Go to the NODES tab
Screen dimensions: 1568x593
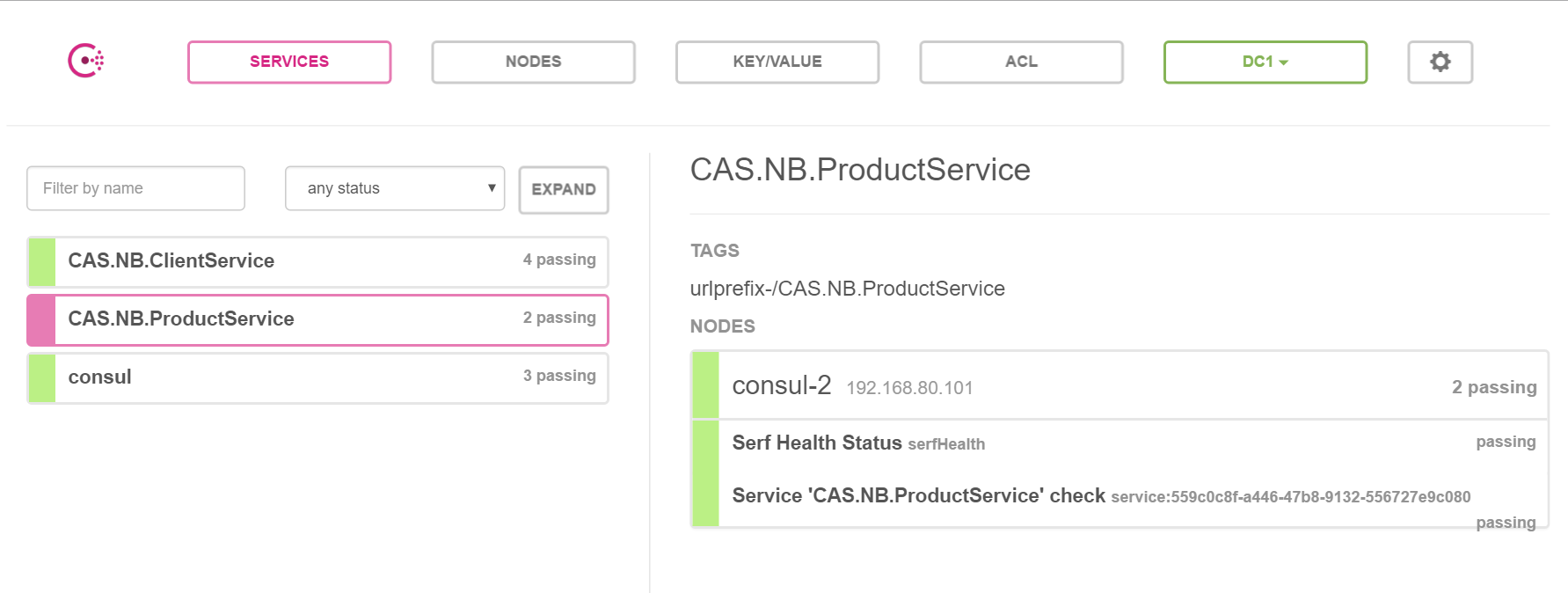(533, 62)
